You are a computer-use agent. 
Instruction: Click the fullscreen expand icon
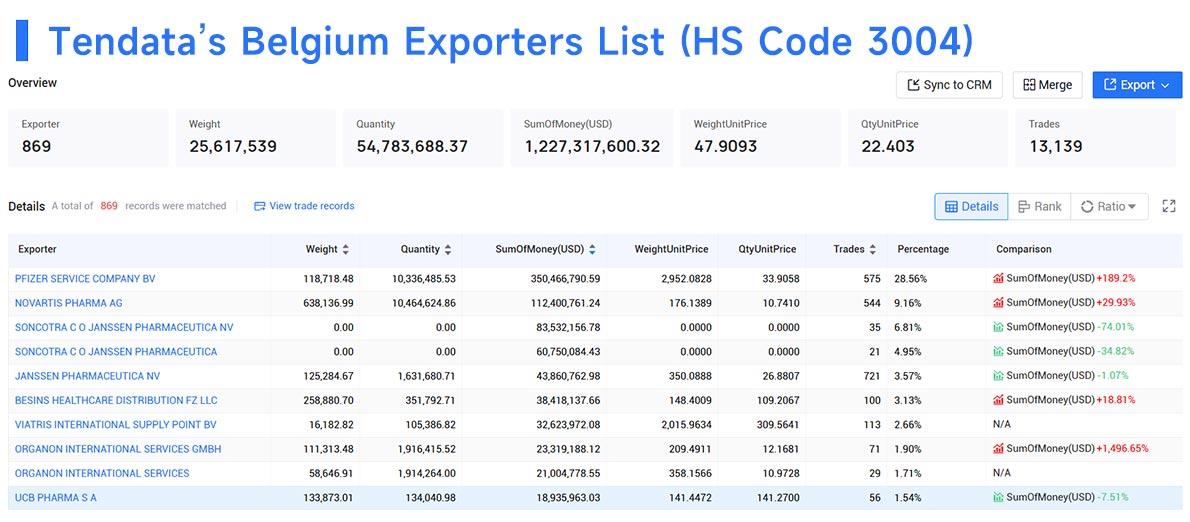point(1169,206)
